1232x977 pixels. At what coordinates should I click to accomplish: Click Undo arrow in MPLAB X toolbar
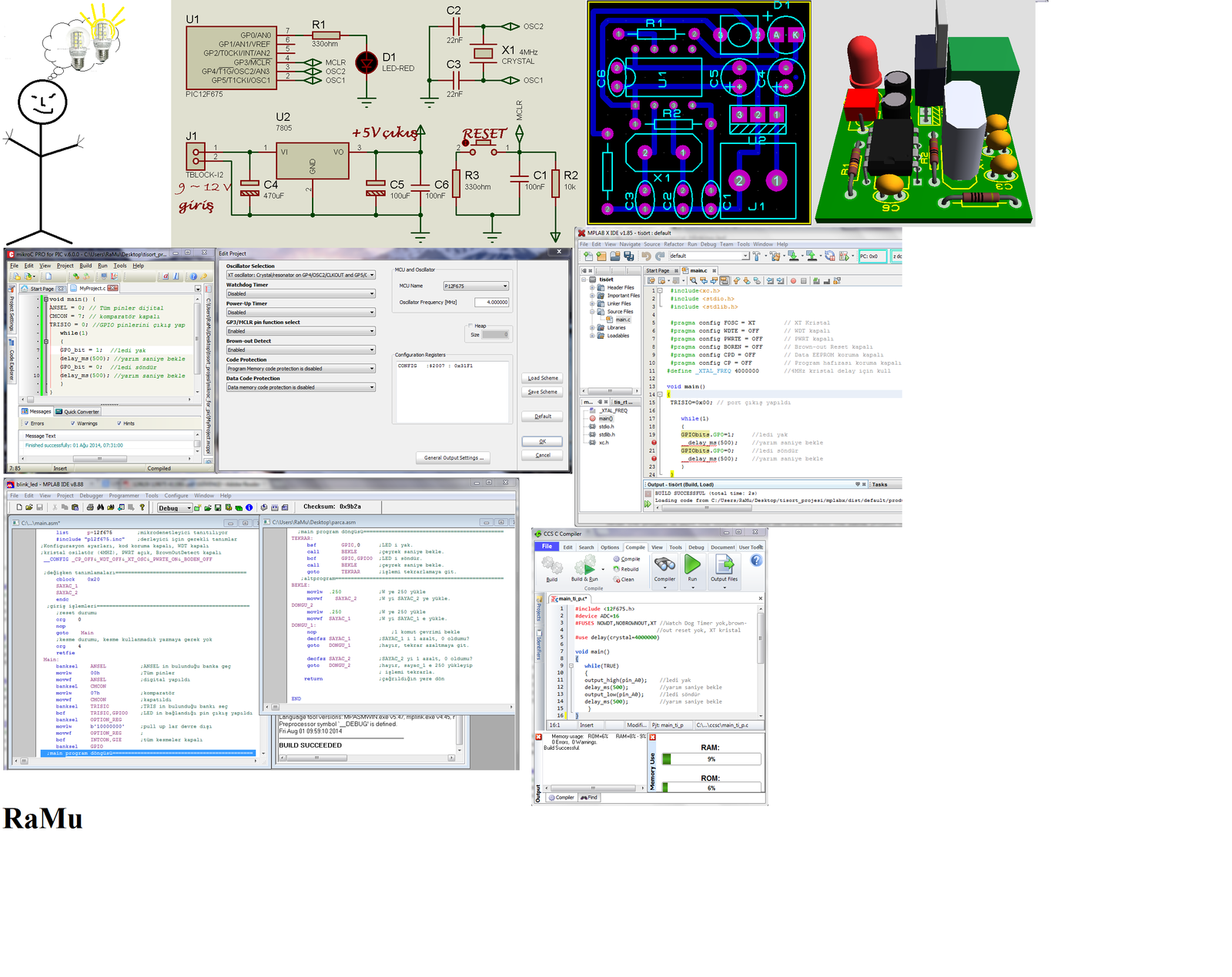point(646,256)
